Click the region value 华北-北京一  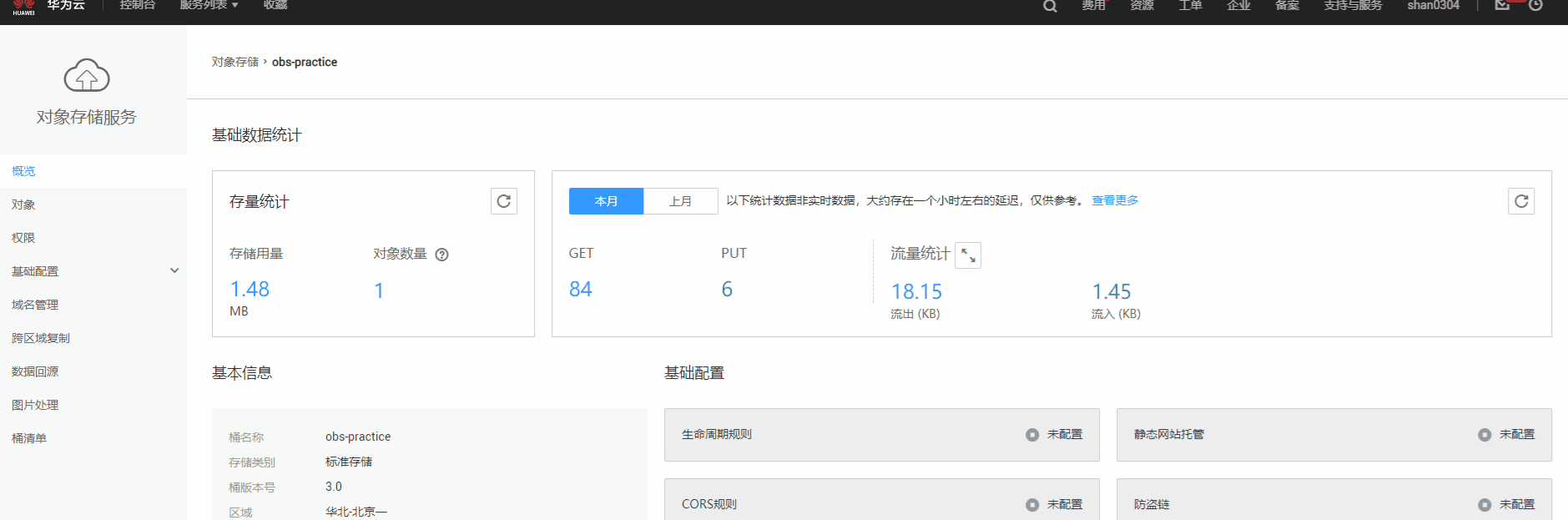click(x=356, y=512)
